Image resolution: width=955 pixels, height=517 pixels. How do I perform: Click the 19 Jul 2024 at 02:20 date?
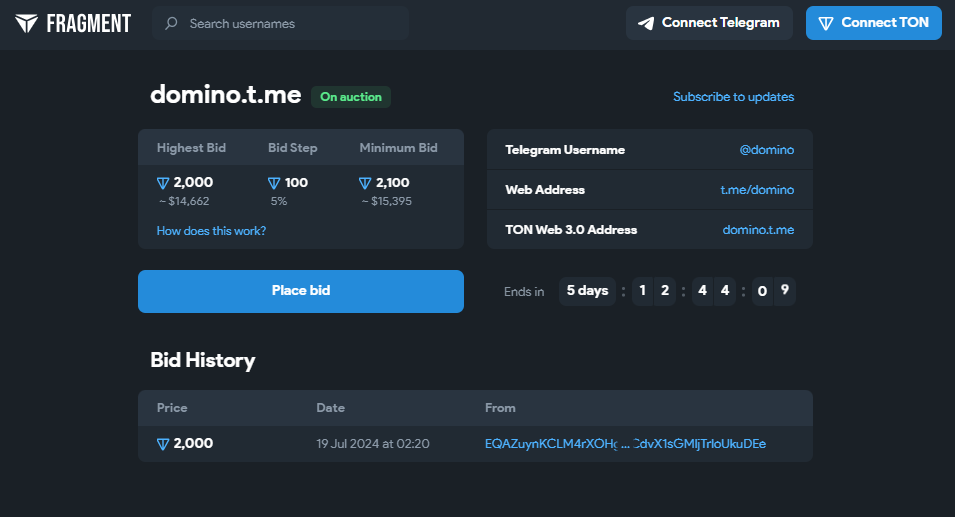point(373,444)
